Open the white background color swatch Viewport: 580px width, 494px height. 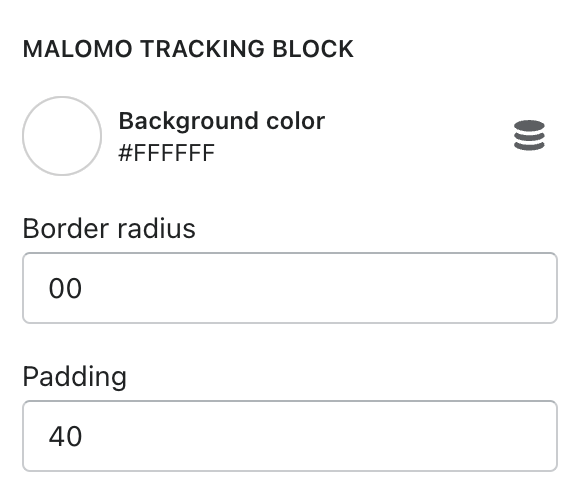point(62,136)
